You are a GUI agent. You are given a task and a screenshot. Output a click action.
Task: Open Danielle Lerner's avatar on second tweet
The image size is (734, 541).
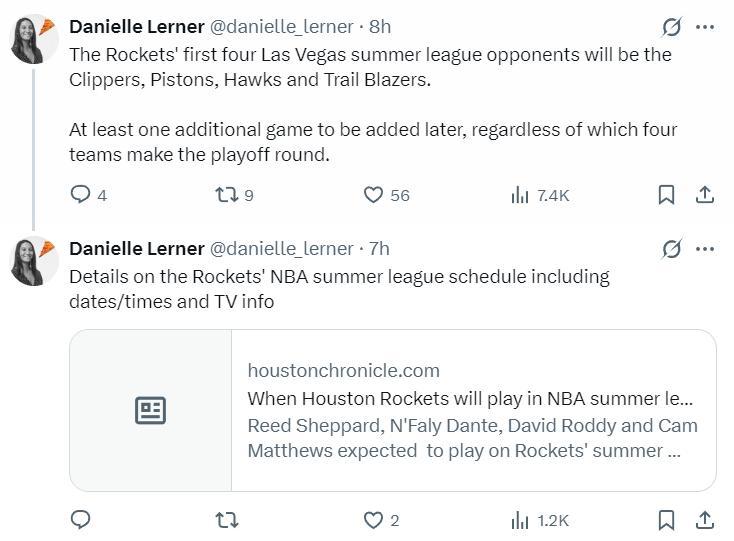pyautogui.click(x=33, y=261)
